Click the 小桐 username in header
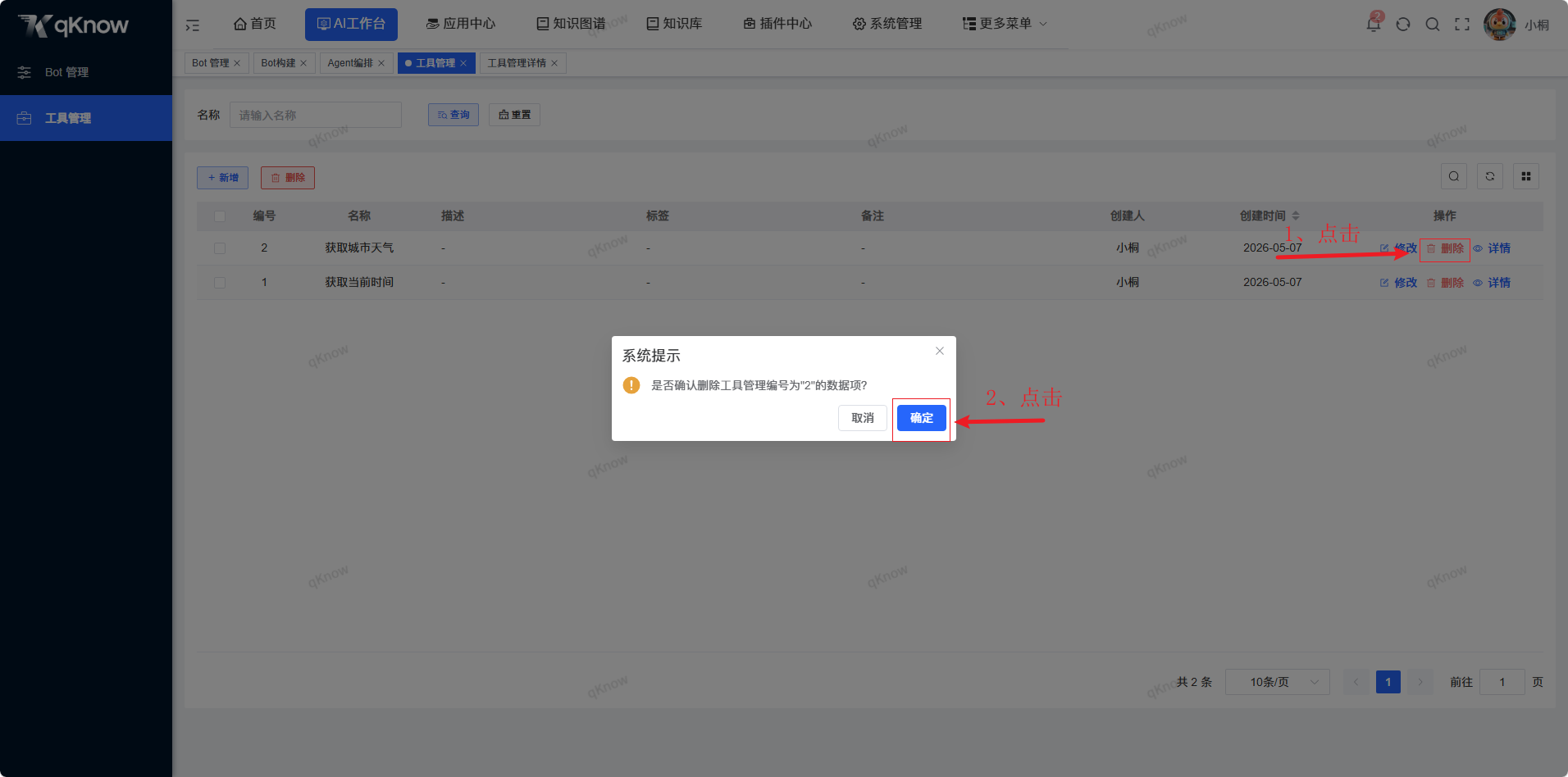This screenshot has width=1568, height=777. [1537, 25]
